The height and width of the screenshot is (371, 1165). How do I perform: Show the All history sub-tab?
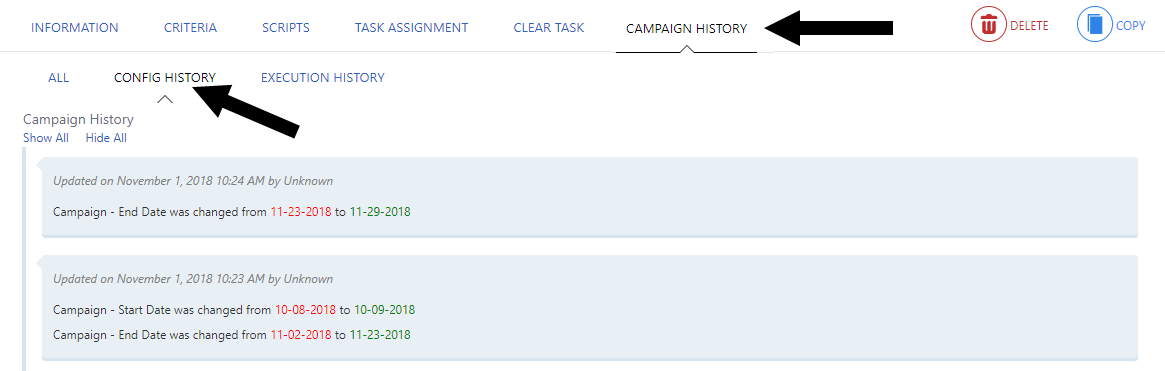pos(59,77)
